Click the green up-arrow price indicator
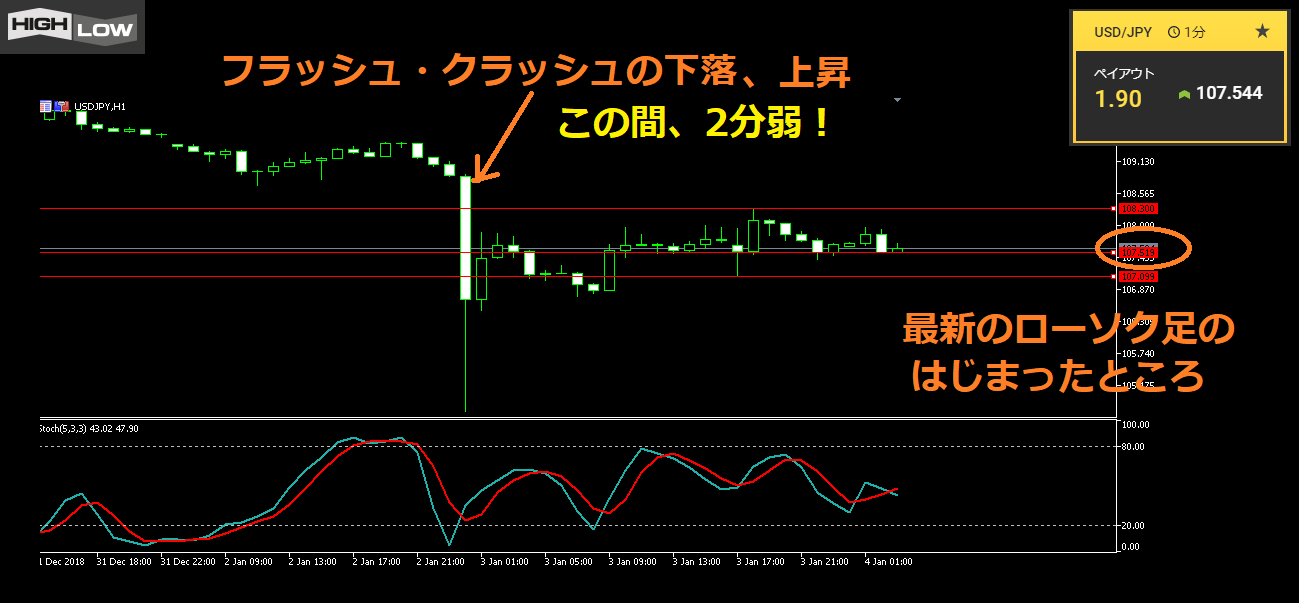Screen dimensions: 1299x603 pyautogui.click(x=1185, y=94)
